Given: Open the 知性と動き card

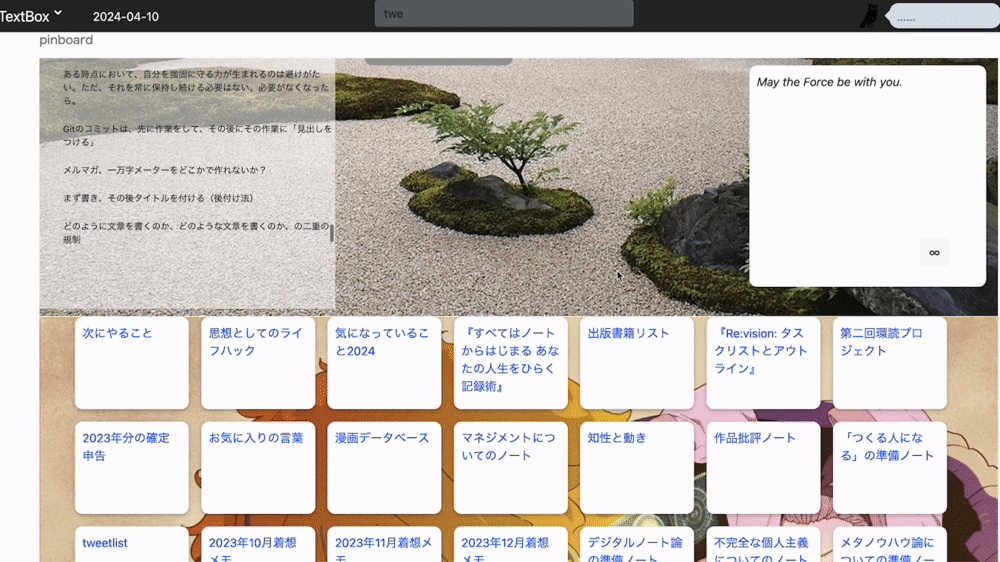Looking at the screenshot, I should tap(636, 468).
